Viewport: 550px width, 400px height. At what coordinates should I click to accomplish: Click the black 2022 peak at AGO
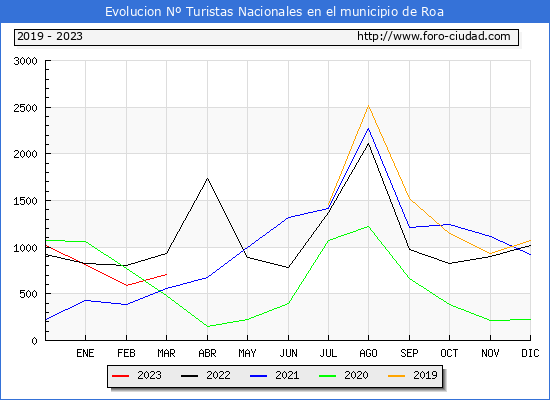368,144
